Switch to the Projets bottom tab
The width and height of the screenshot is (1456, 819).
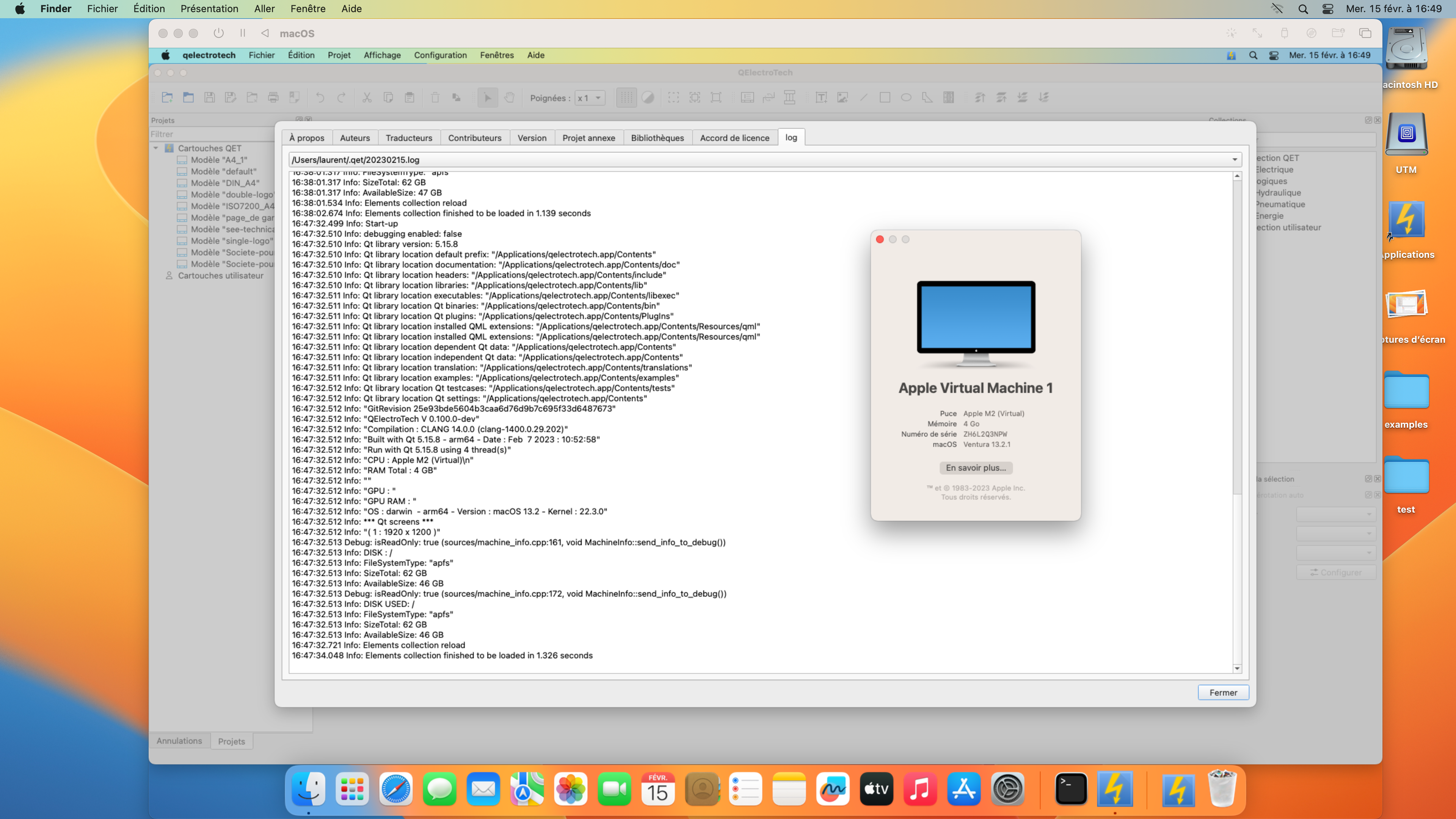(231, 742)
